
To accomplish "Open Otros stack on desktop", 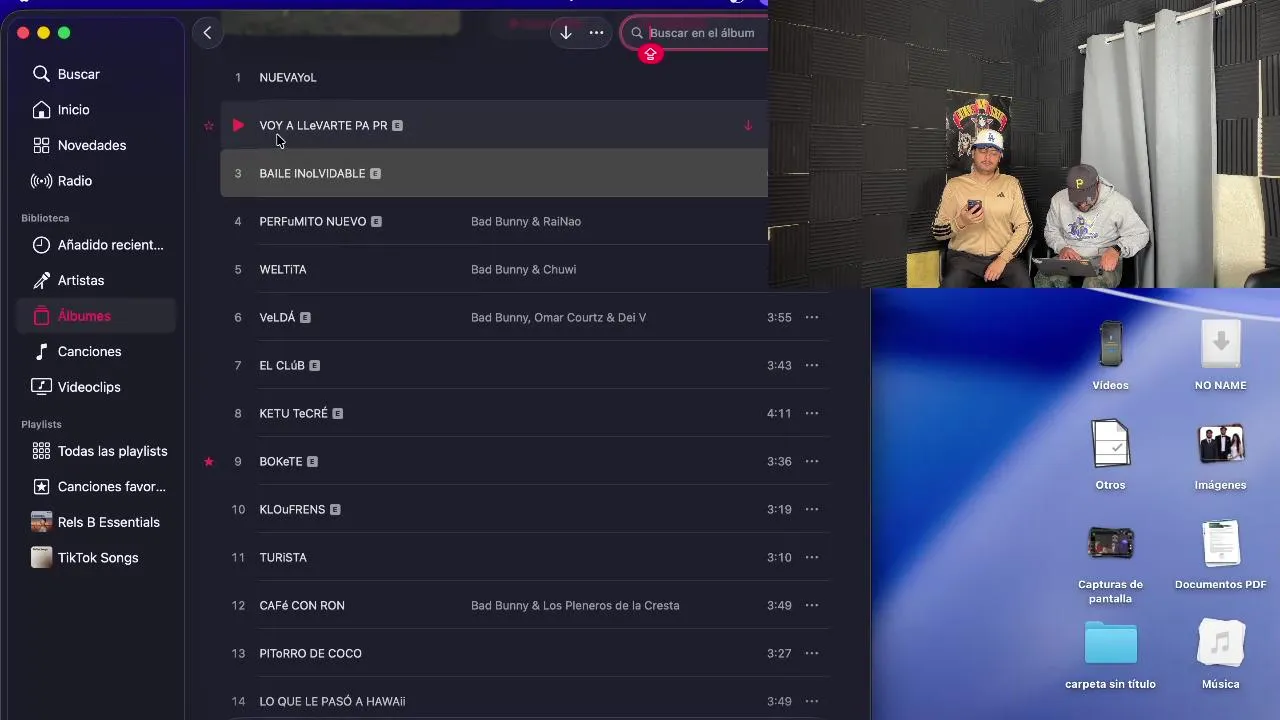I will click(x=1110, y=455).
